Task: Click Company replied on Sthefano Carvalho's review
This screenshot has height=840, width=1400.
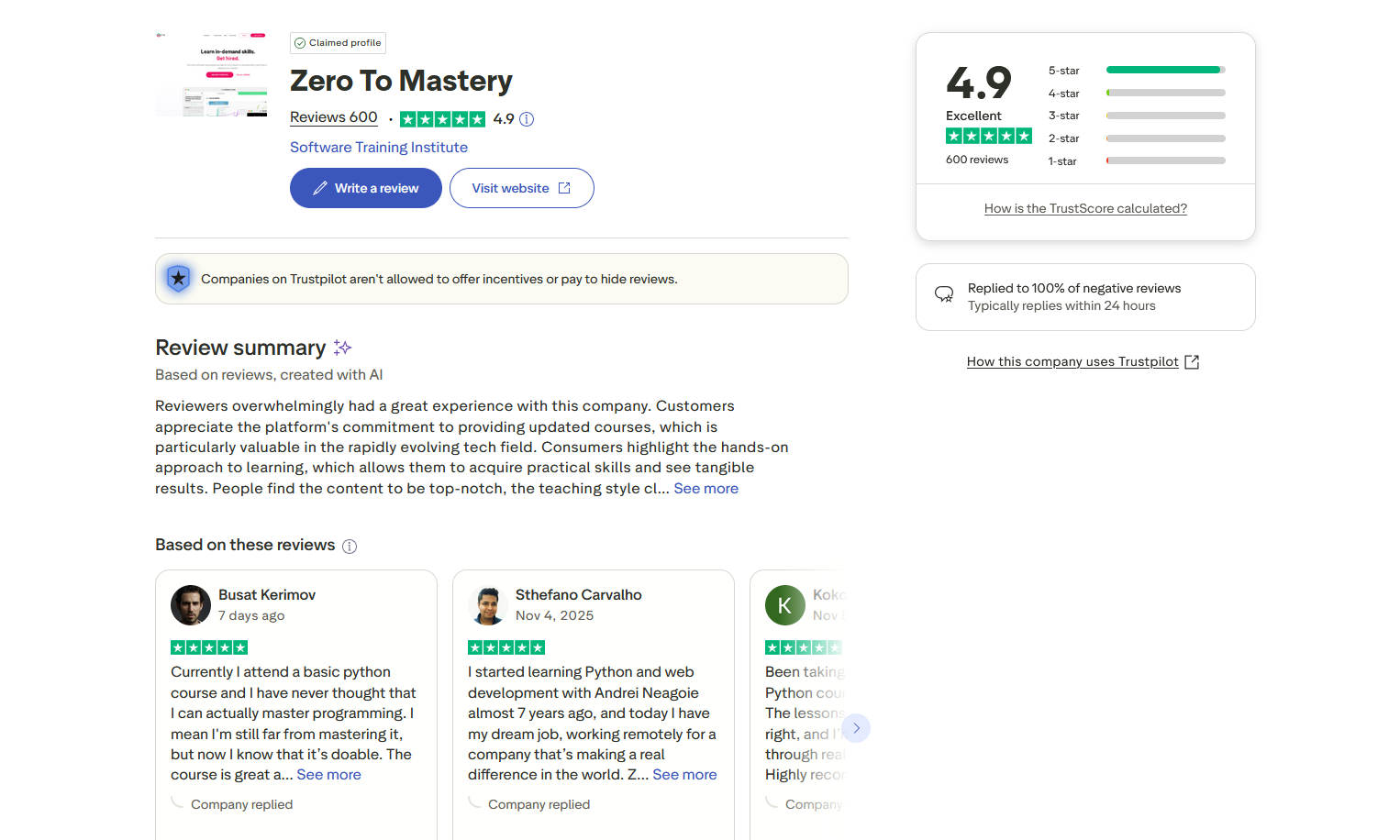Action: tap(539, 805)
